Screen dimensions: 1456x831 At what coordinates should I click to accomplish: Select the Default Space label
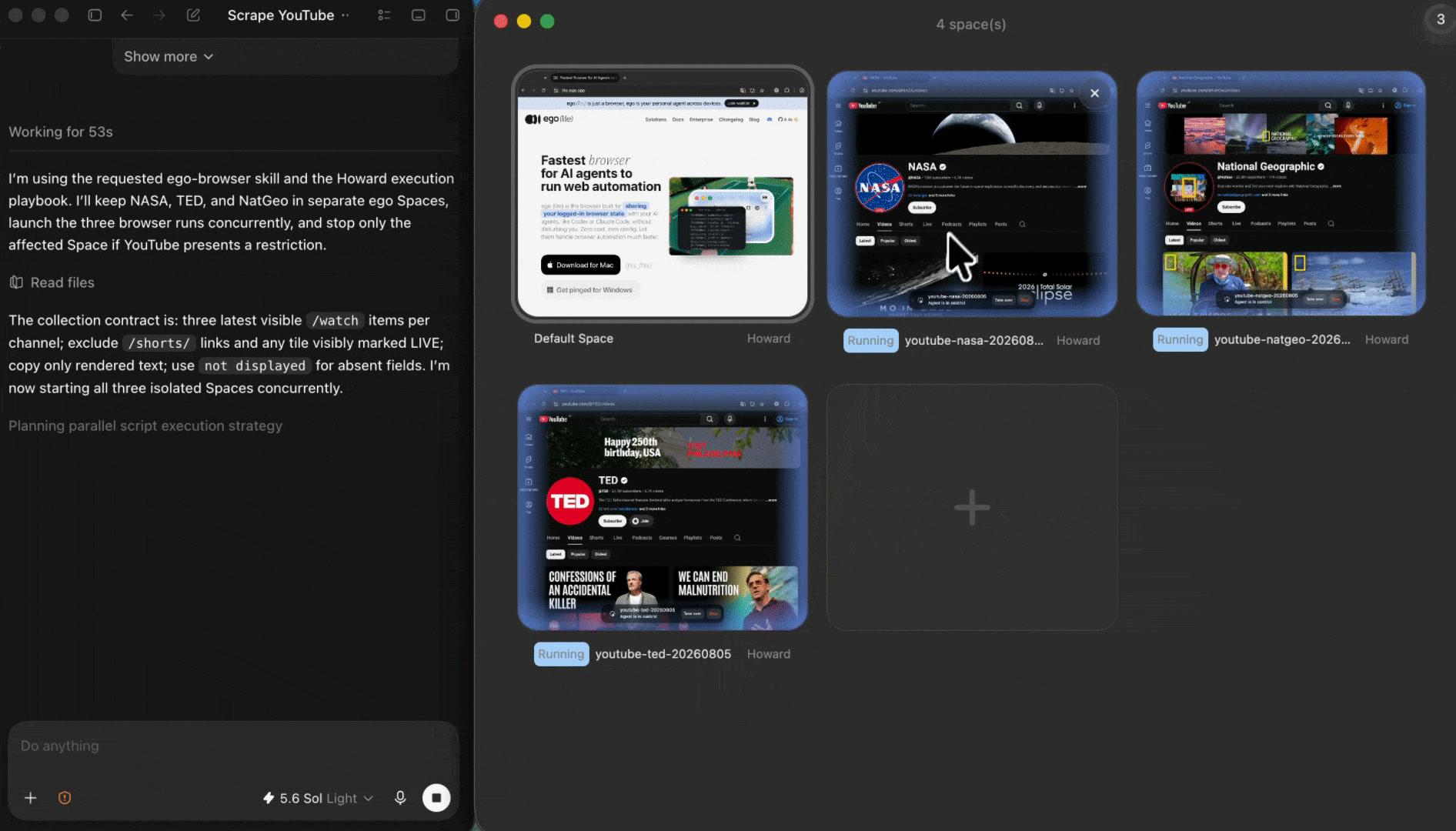573,339
